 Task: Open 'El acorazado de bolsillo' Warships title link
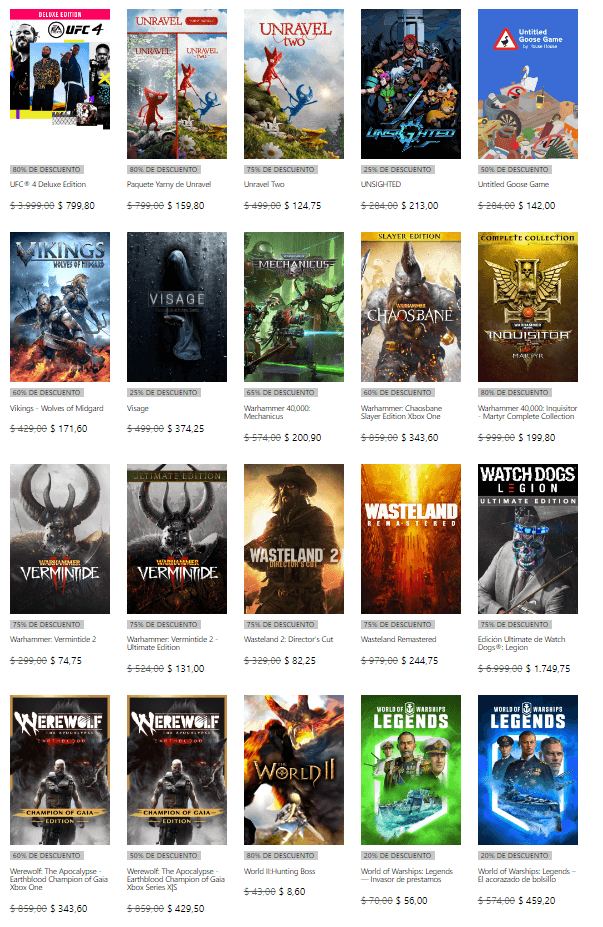pyautogui.click(x=526, y=876)
